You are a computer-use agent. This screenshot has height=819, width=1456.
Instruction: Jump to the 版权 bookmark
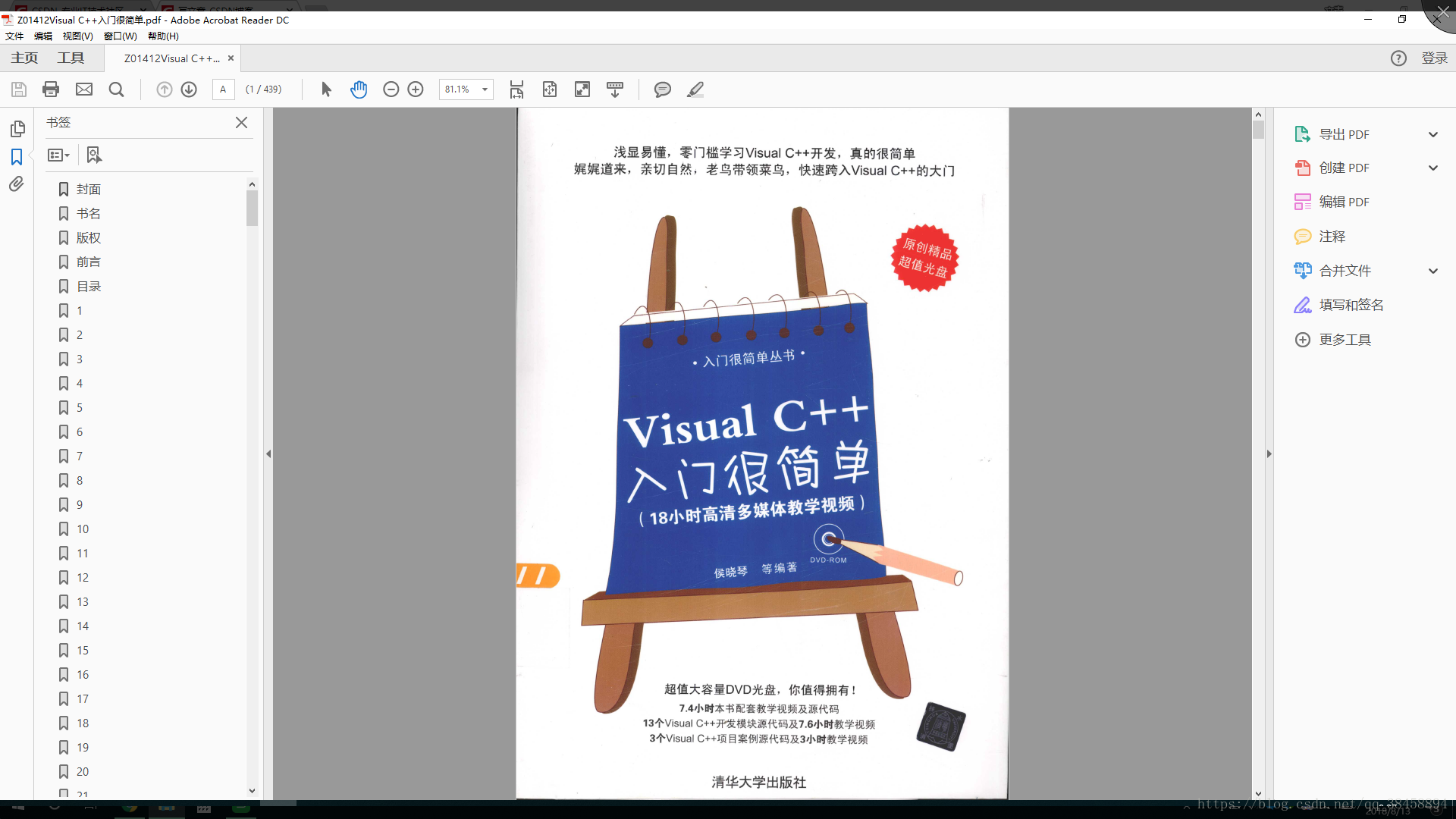89,237
